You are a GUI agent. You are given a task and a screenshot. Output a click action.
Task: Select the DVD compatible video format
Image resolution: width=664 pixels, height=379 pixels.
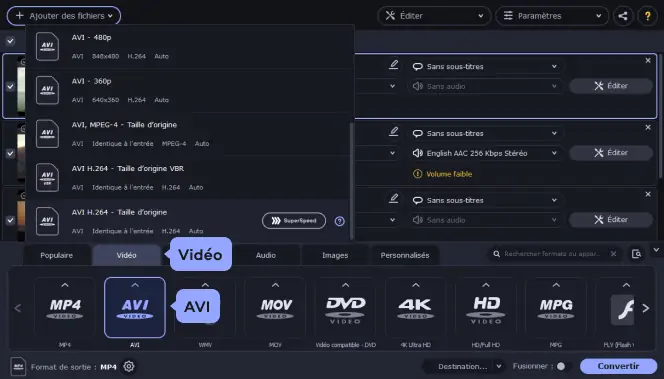point(346,307)
